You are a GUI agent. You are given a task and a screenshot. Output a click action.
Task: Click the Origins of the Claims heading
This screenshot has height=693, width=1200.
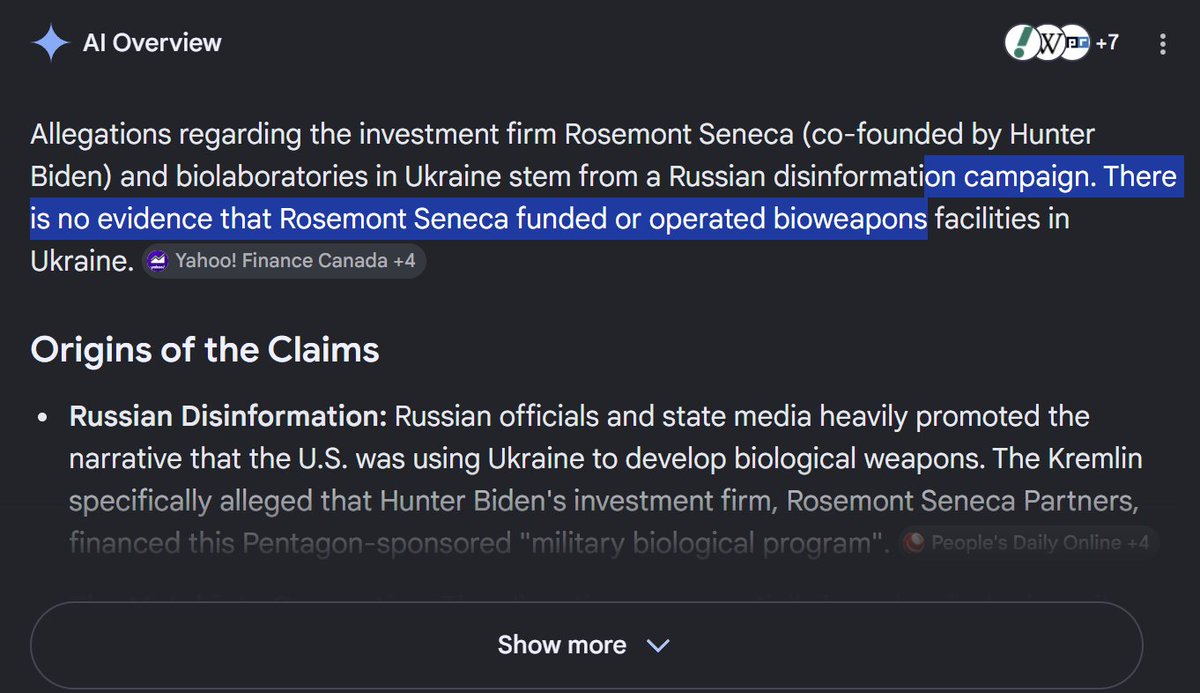[x=205, y=350]
